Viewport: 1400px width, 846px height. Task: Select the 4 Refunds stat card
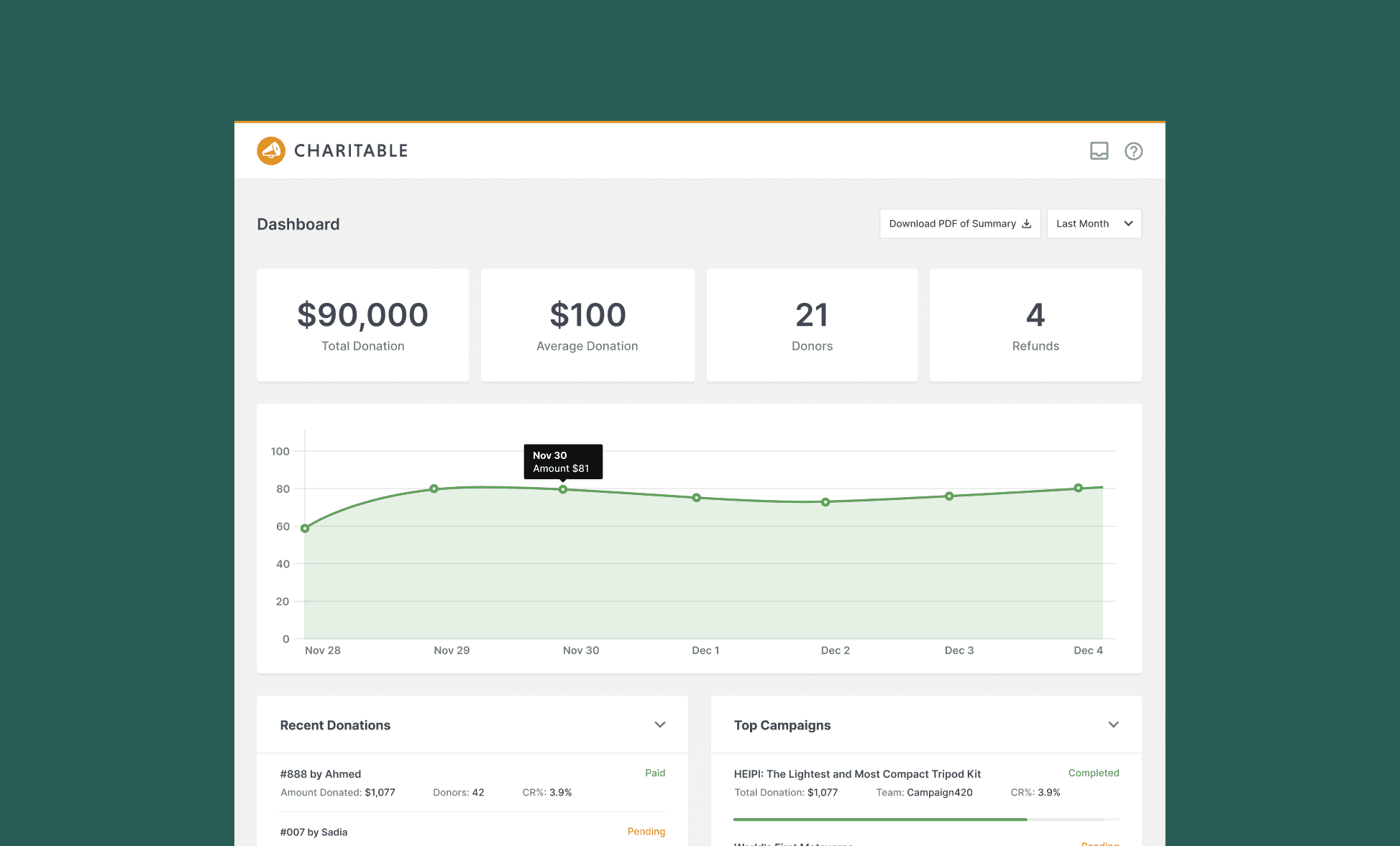point(1035,325)
